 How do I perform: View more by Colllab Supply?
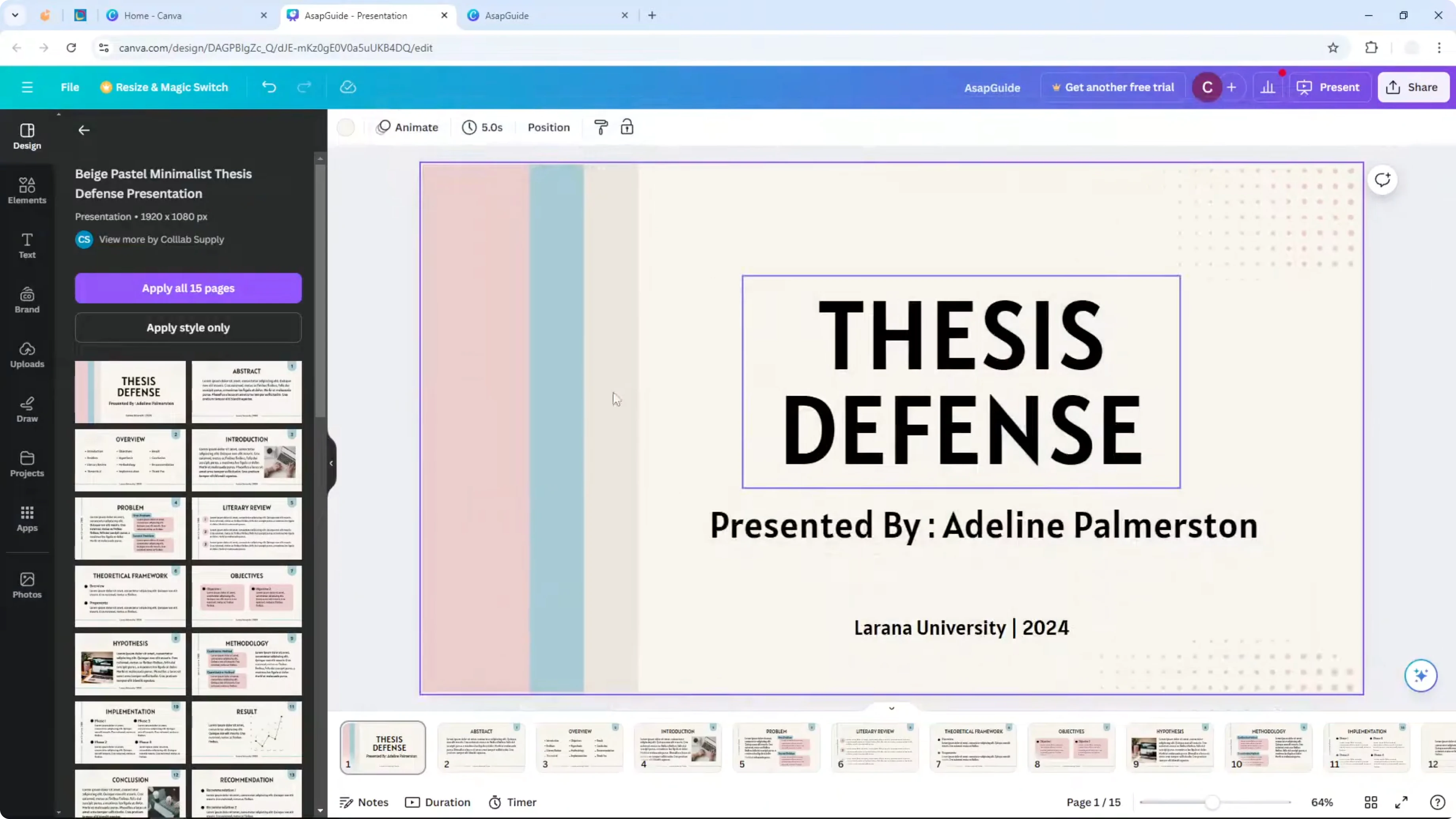pos(162,240)
